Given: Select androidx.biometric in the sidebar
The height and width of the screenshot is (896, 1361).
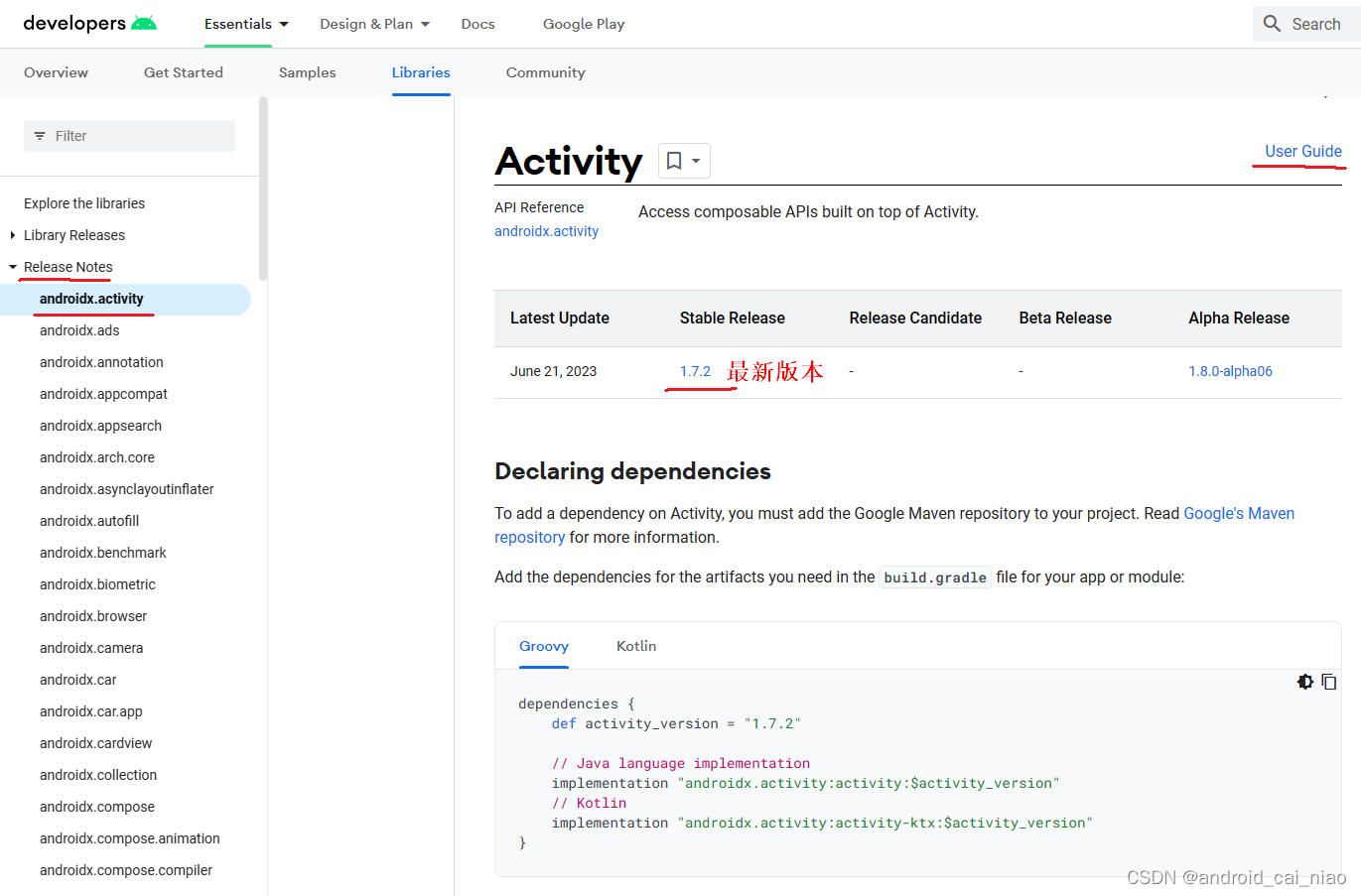Looking at the screenshot, I should tap(97, 584).
